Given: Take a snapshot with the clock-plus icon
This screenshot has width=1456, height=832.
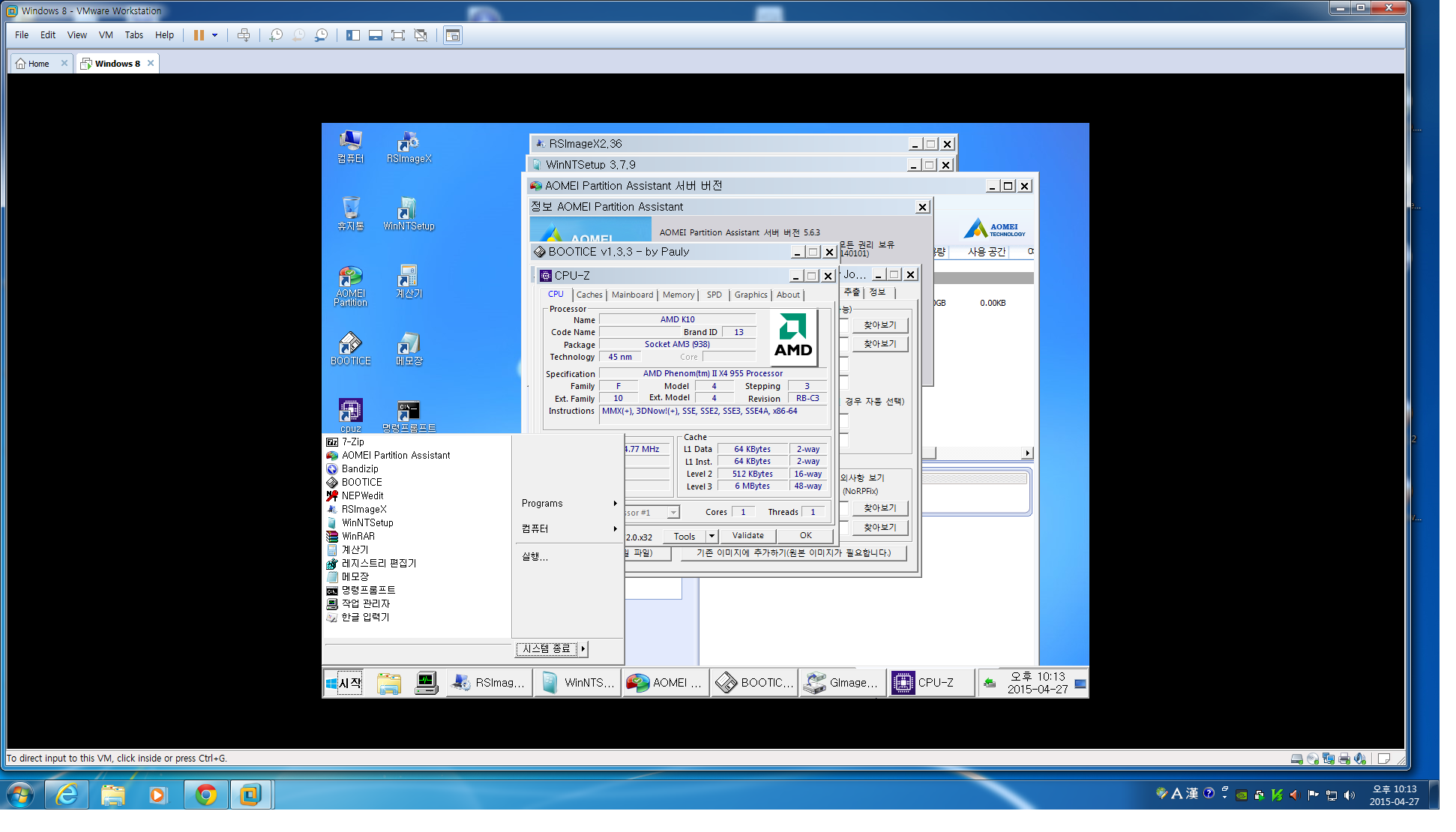Looking at the screenshot, I should coord(276,35).
